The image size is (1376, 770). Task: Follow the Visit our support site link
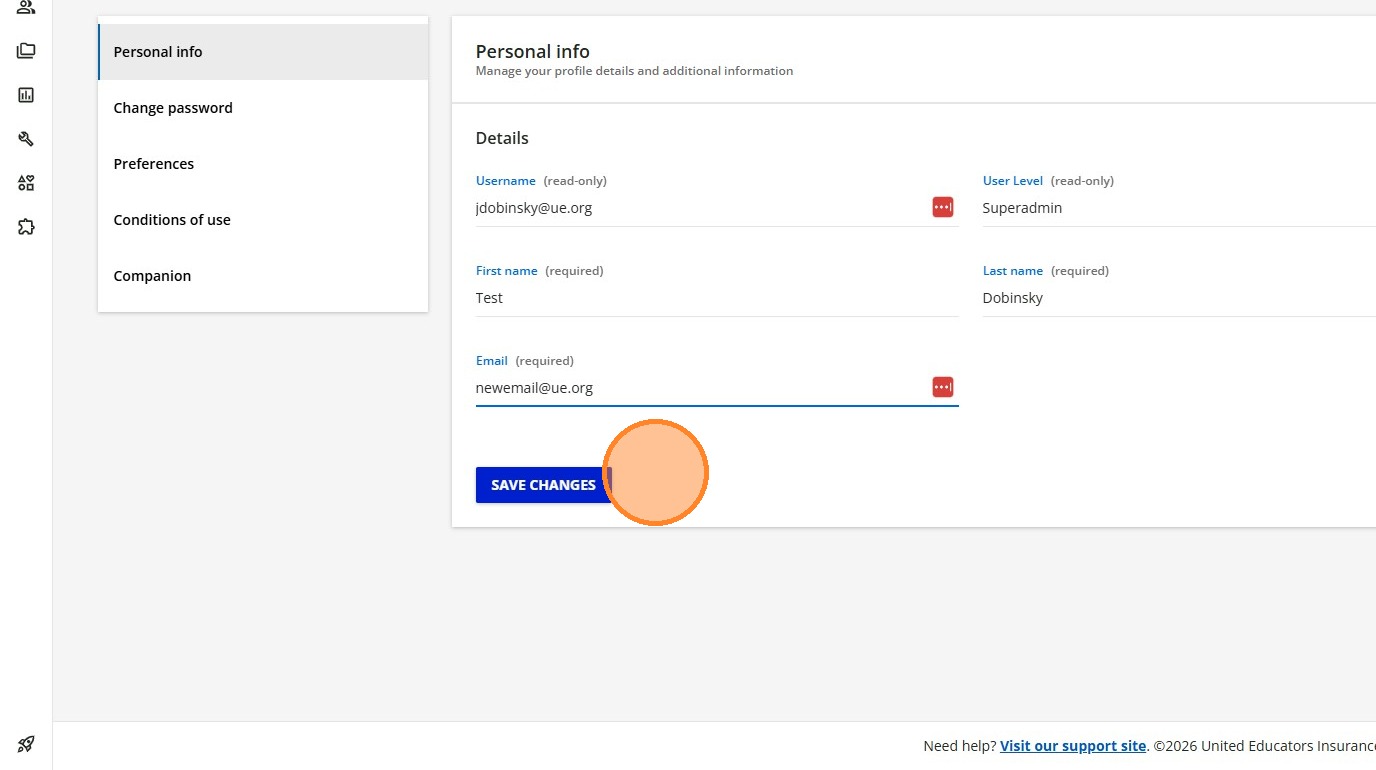pos(1073,746)
